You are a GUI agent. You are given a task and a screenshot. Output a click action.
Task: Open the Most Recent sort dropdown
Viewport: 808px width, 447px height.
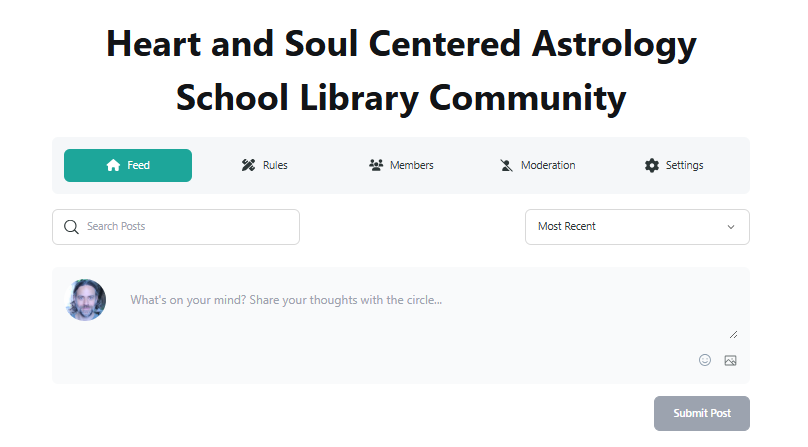(x=636, y=227)
